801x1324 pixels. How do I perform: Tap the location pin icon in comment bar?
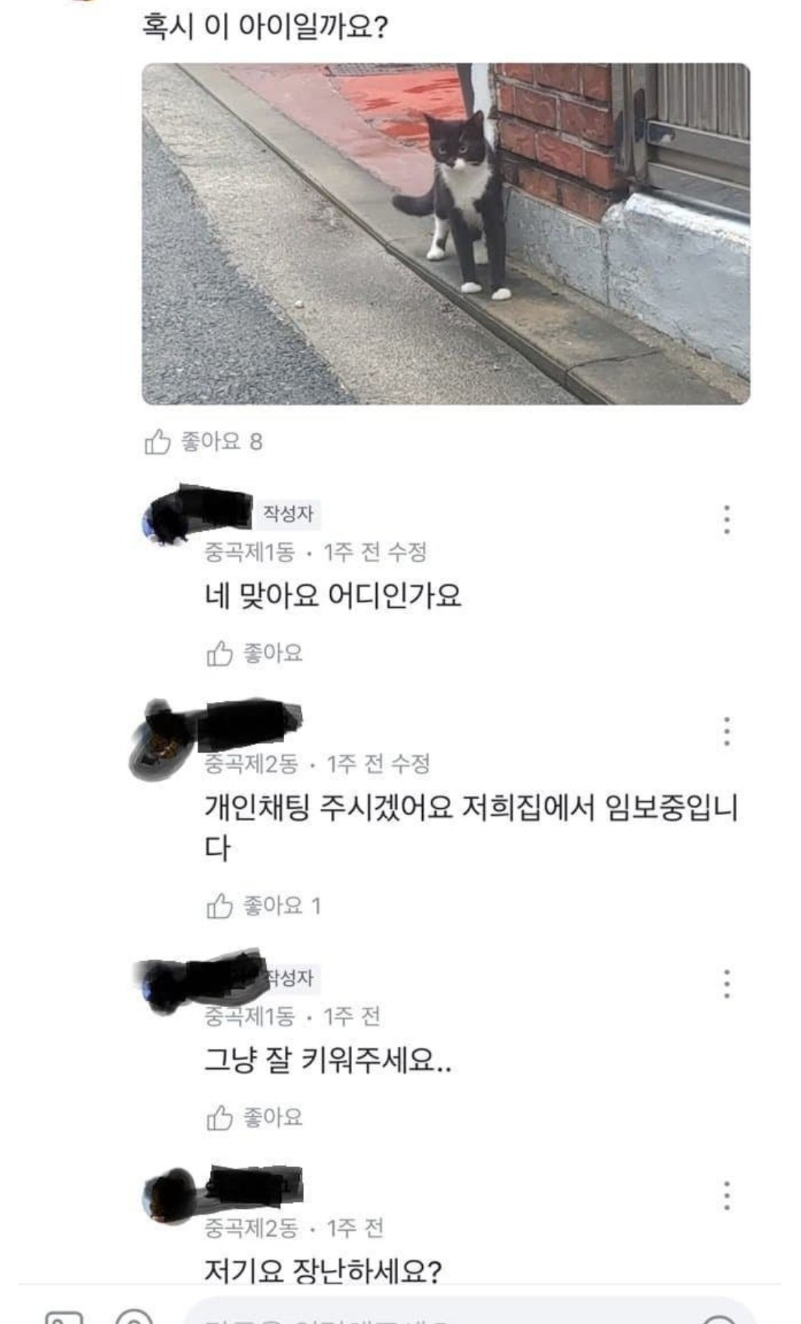tap(134, 1316)
